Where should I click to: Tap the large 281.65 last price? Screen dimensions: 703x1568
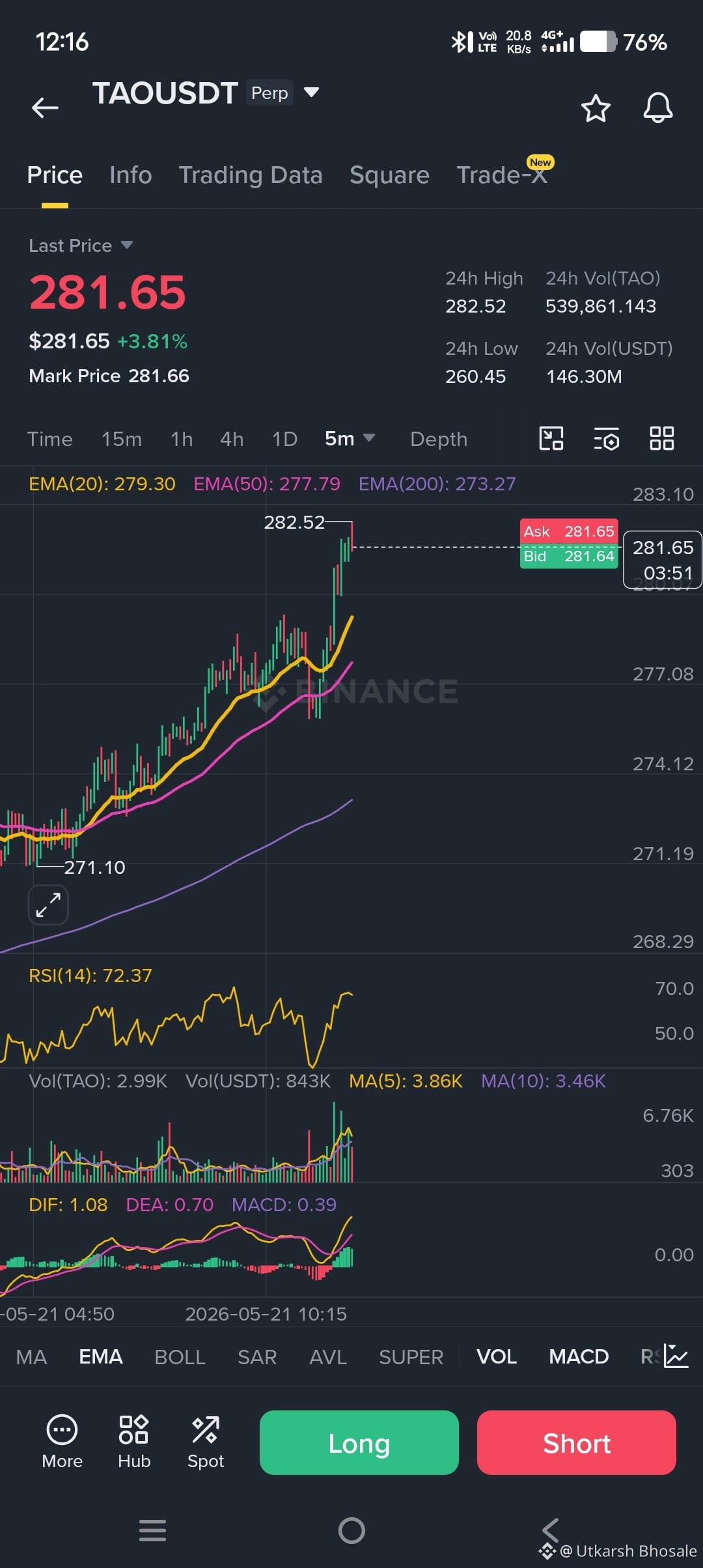(107, 292)
